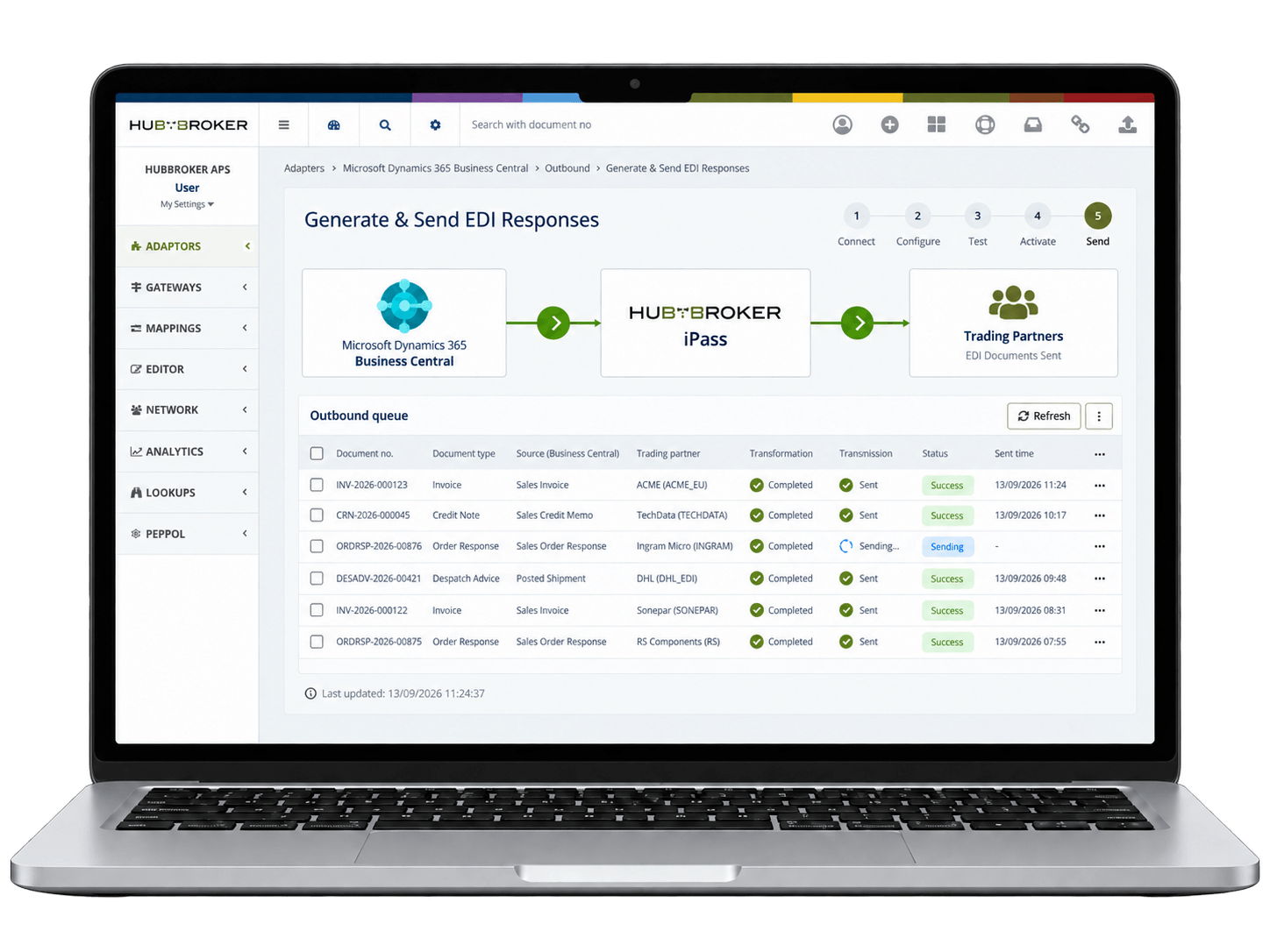Open row actions for ORDRSP-2026-00876

tap(1100, 547)
